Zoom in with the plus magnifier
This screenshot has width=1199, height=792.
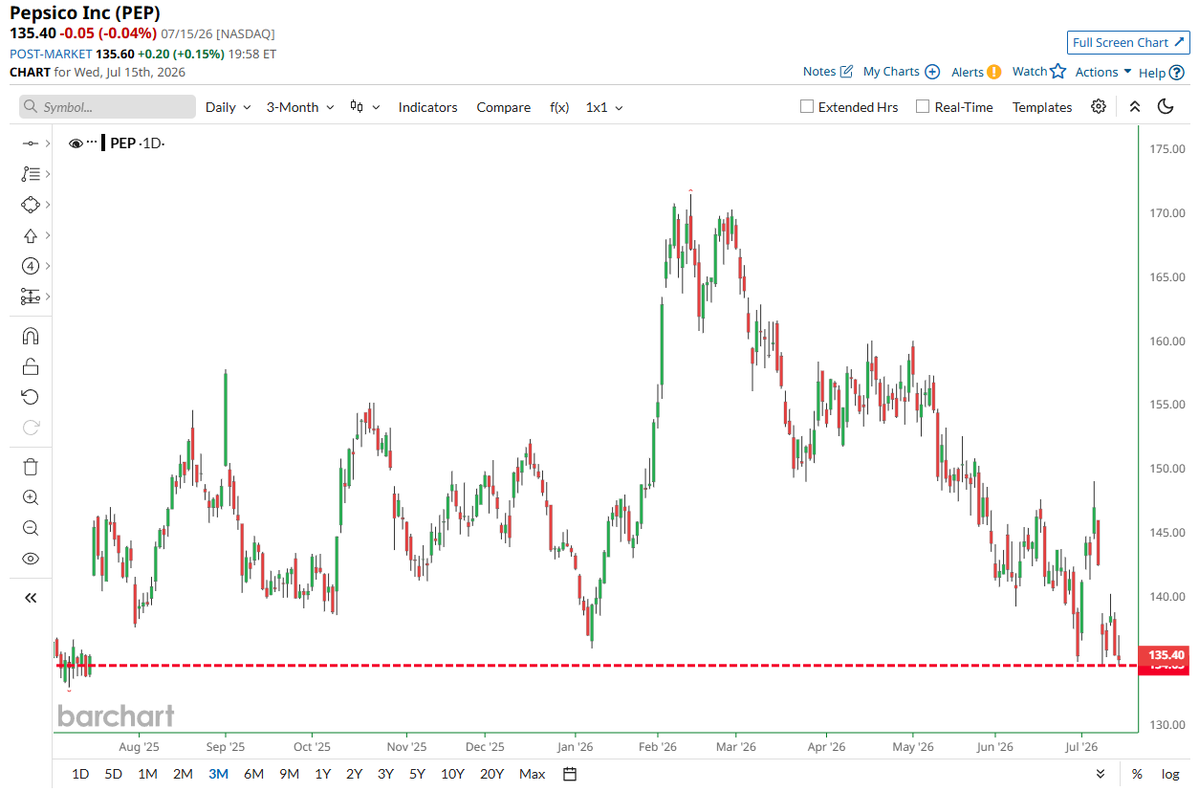click(30, 498)
